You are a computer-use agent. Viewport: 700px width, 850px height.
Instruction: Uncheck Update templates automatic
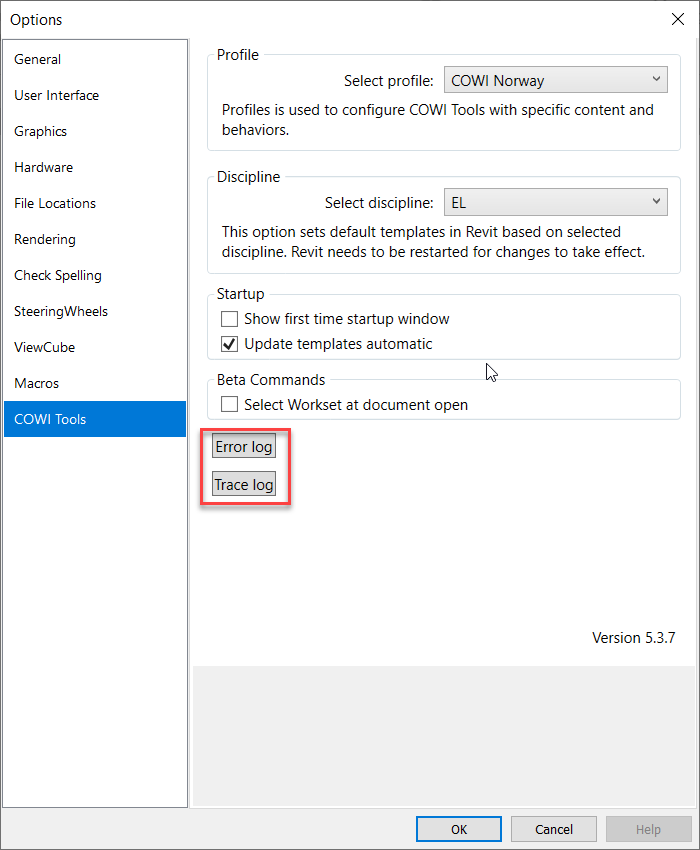230,345
